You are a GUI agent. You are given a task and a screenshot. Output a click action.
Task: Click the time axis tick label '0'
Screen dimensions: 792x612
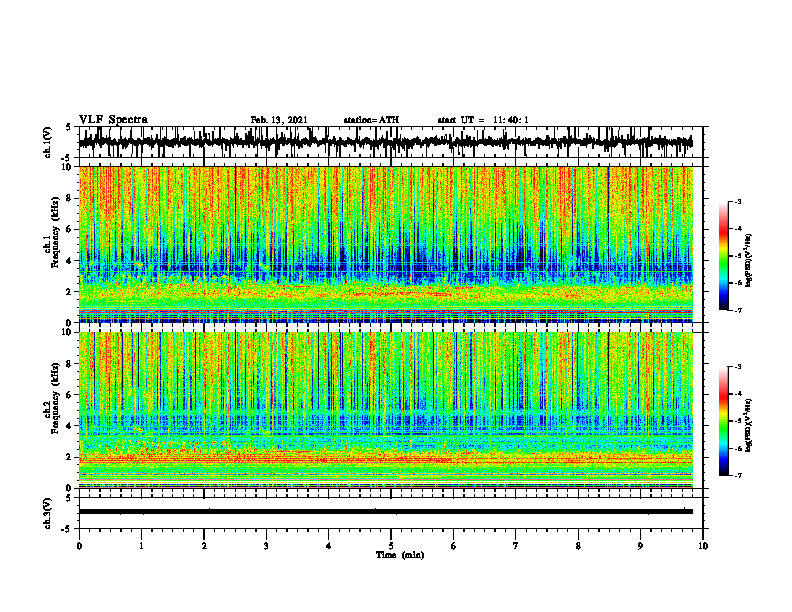tap(79, 546)
